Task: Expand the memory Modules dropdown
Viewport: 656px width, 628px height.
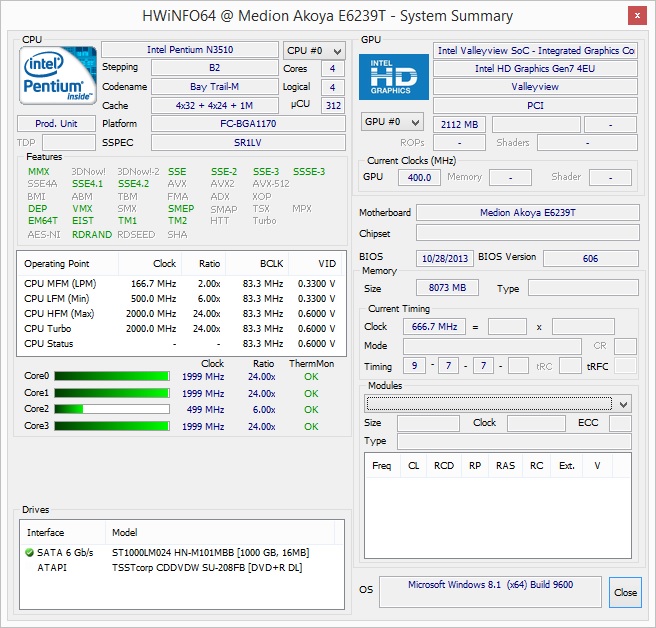Action: (497, 404)
